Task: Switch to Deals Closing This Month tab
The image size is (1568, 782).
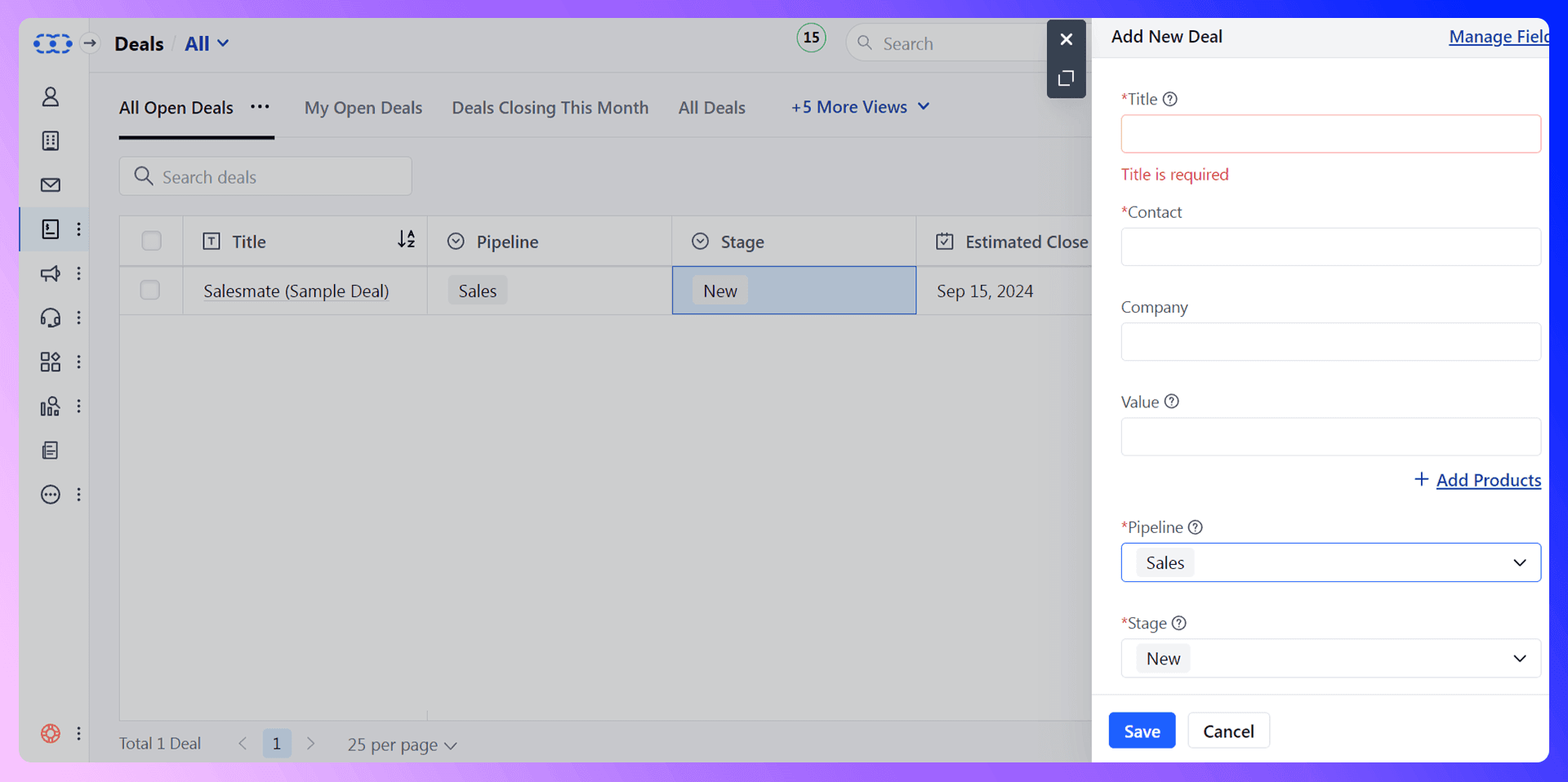Action: click(x=550, y=108)
